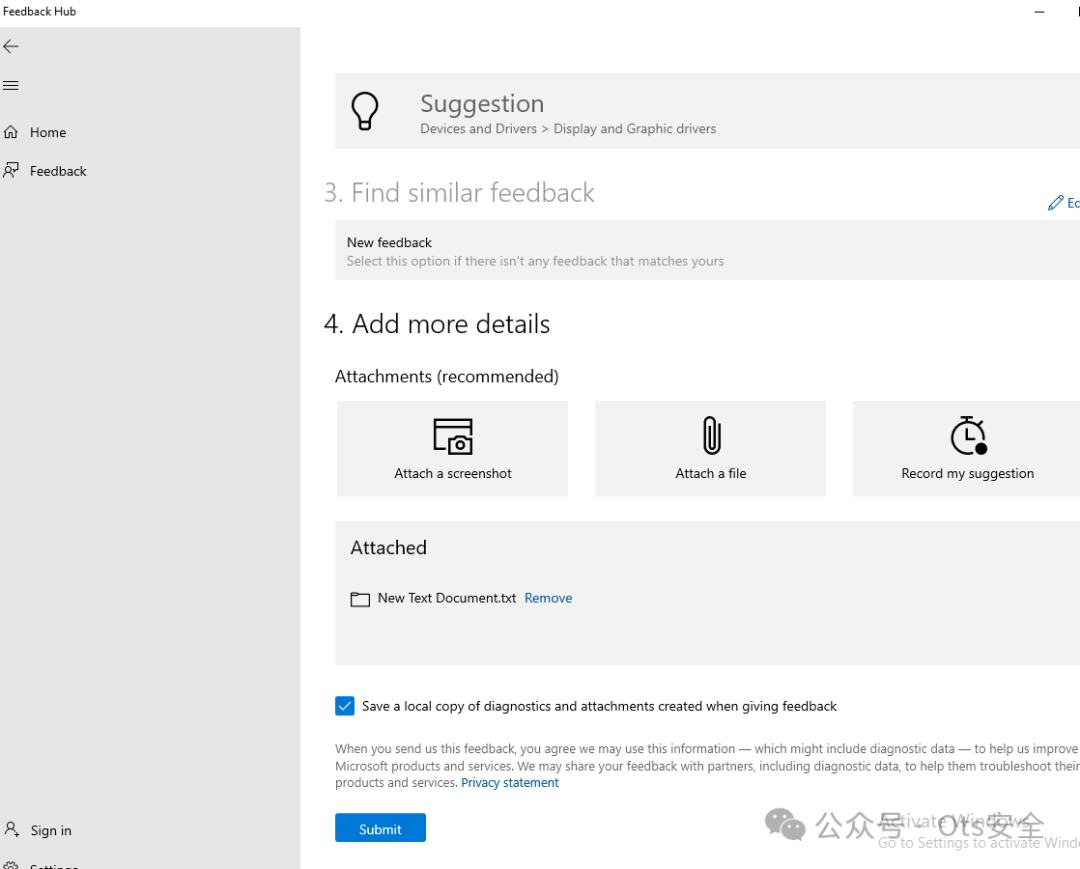Viewport: 1080px width, 869px height.
Task: Click the Sign in label
Action: click(x=51, y=830)
